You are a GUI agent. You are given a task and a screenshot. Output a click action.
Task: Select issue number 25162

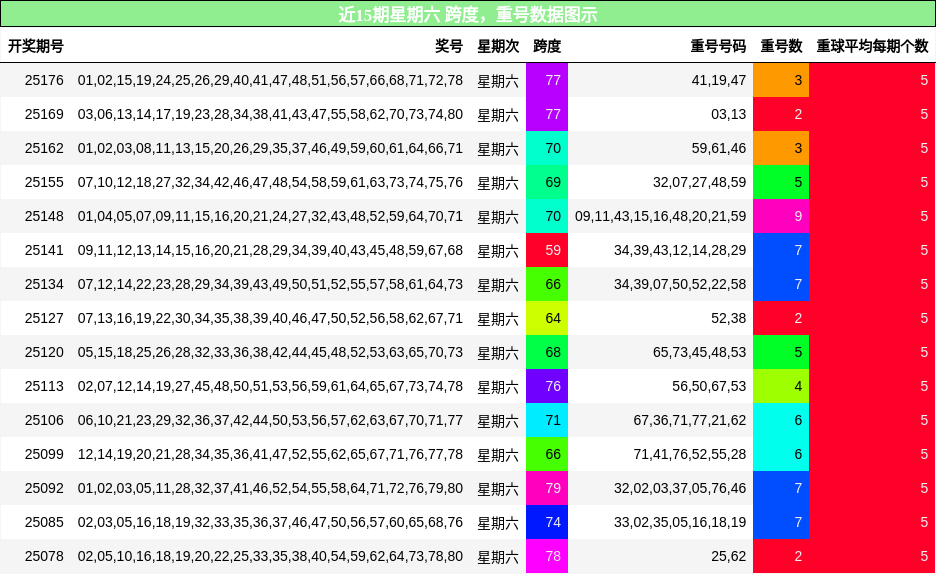click(44, 148)
